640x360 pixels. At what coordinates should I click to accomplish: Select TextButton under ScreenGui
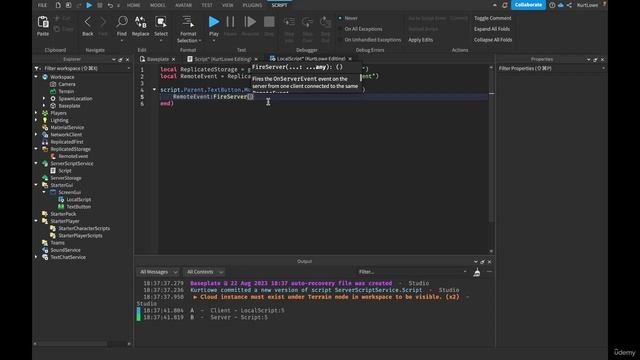(78, 207)
